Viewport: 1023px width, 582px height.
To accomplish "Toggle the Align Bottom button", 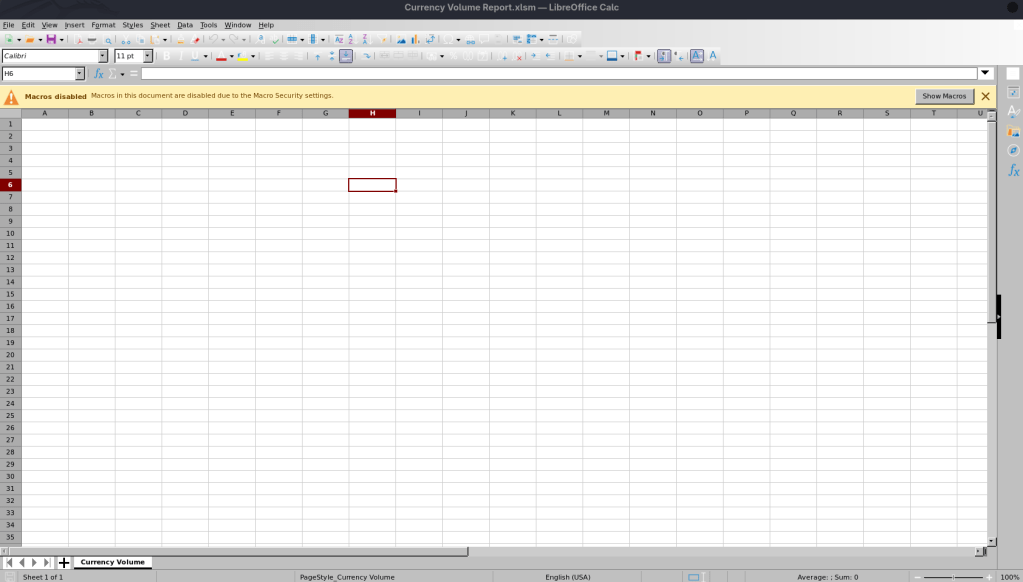I will tap(346, 56).
